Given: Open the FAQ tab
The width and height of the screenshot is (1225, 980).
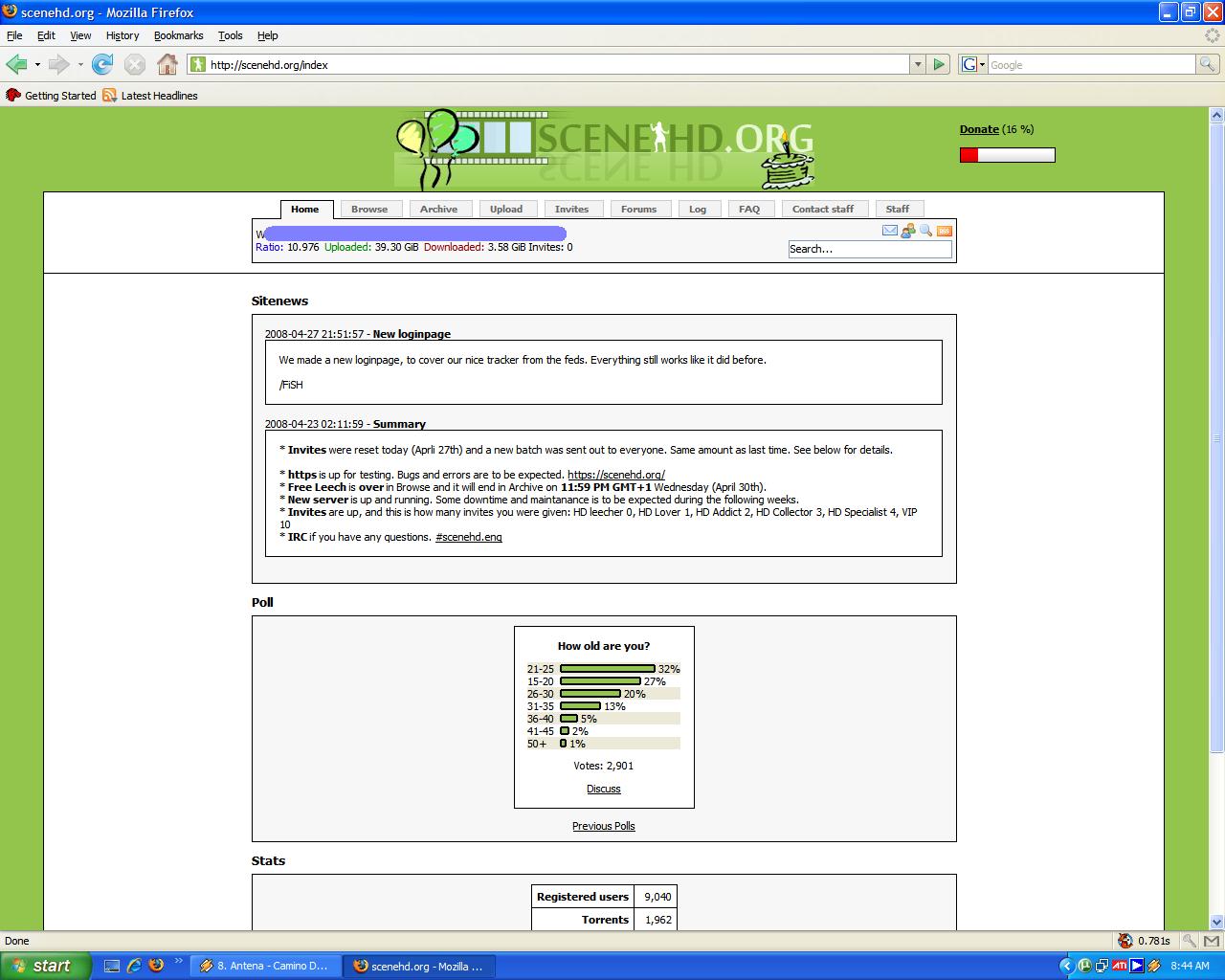Looking at the screenshot, I should [x=749, y=210].
